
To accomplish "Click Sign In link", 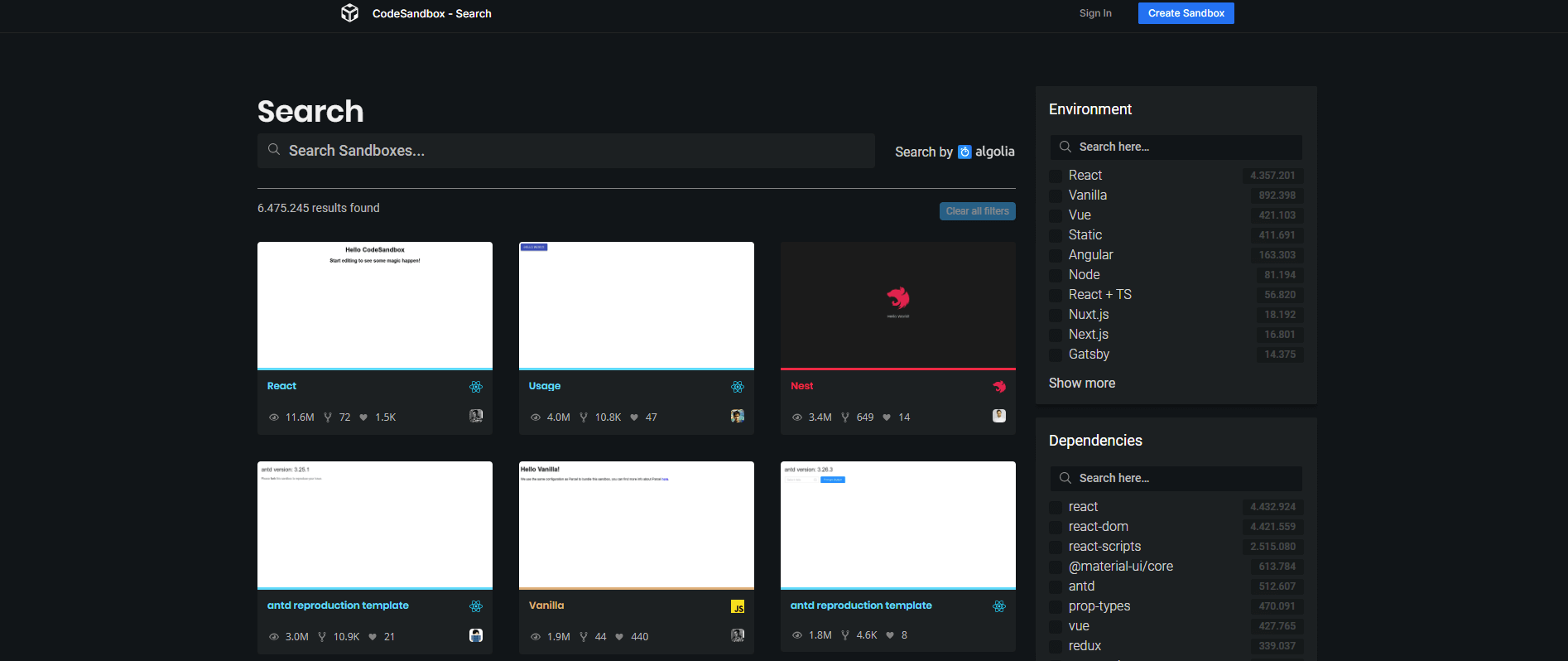I will pyautogui.click(x=1095, y=13).
